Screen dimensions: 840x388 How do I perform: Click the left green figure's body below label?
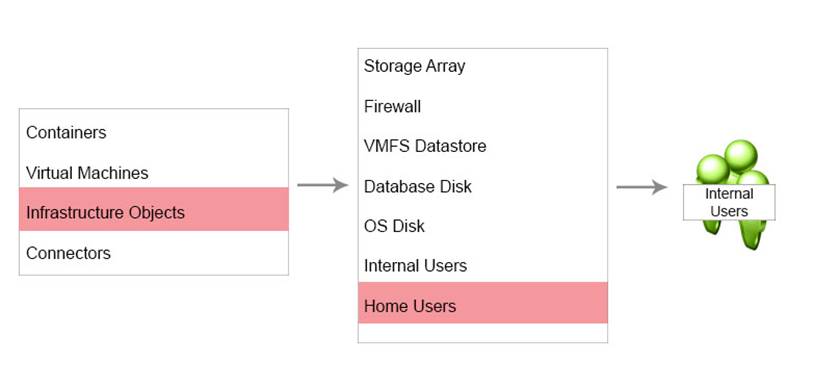(x=712, y=227)
